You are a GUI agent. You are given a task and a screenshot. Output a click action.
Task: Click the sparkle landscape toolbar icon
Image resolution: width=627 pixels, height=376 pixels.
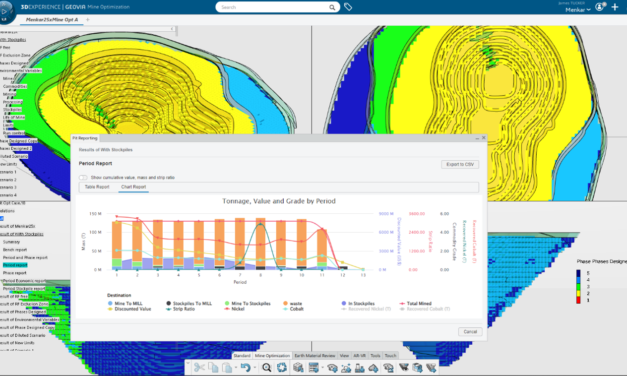tap(346, 367)
